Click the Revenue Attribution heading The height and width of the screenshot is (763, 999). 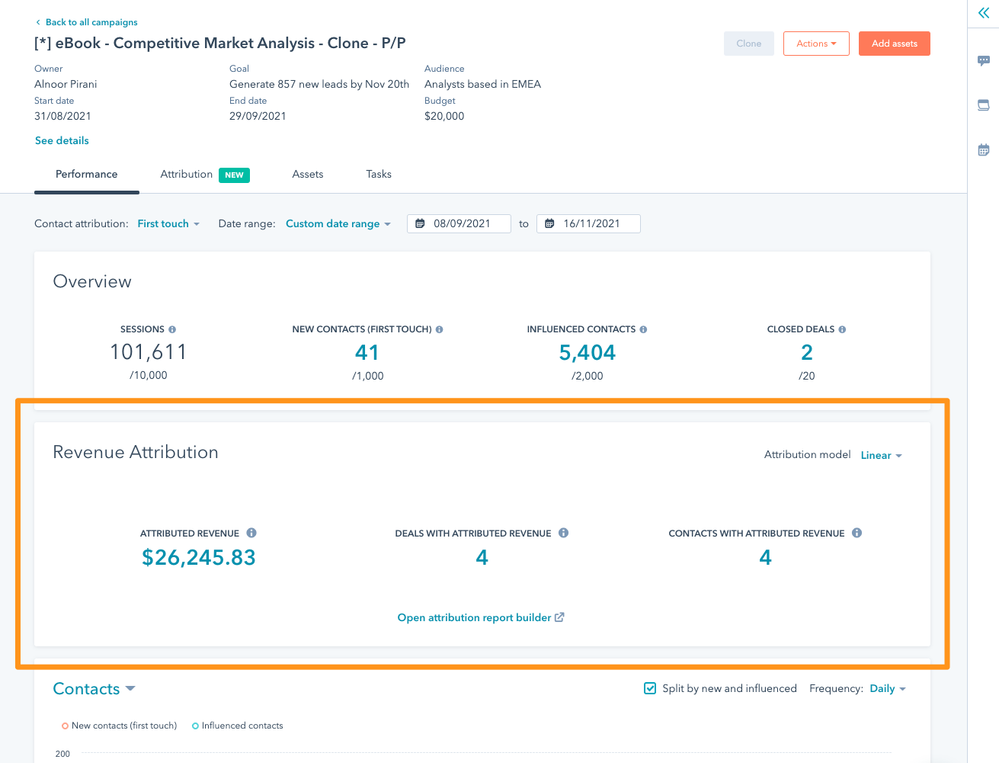pyautogui.click(x=136, y=452)
